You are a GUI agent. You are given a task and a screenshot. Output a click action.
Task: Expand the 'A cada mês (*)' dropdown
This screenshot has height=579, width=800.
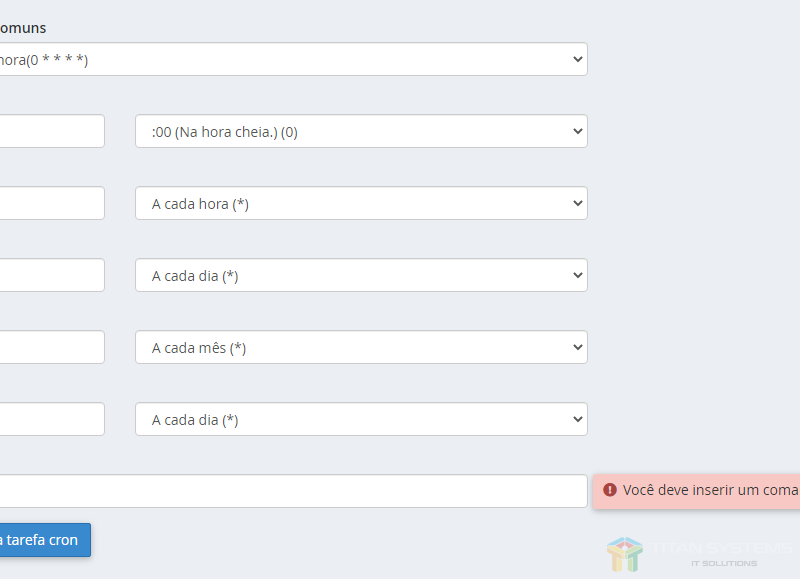pyautogui.click(x=360, y=347)
